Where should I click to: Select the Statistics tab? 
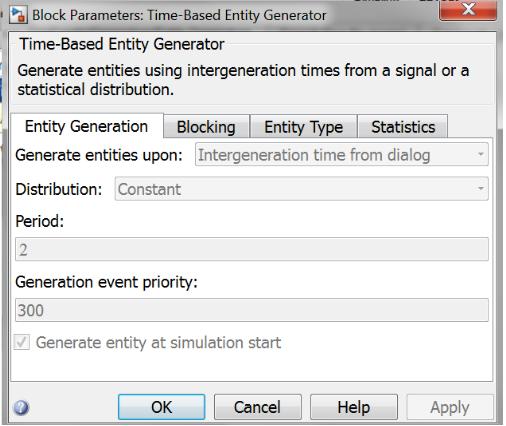[x=403, y=127]
